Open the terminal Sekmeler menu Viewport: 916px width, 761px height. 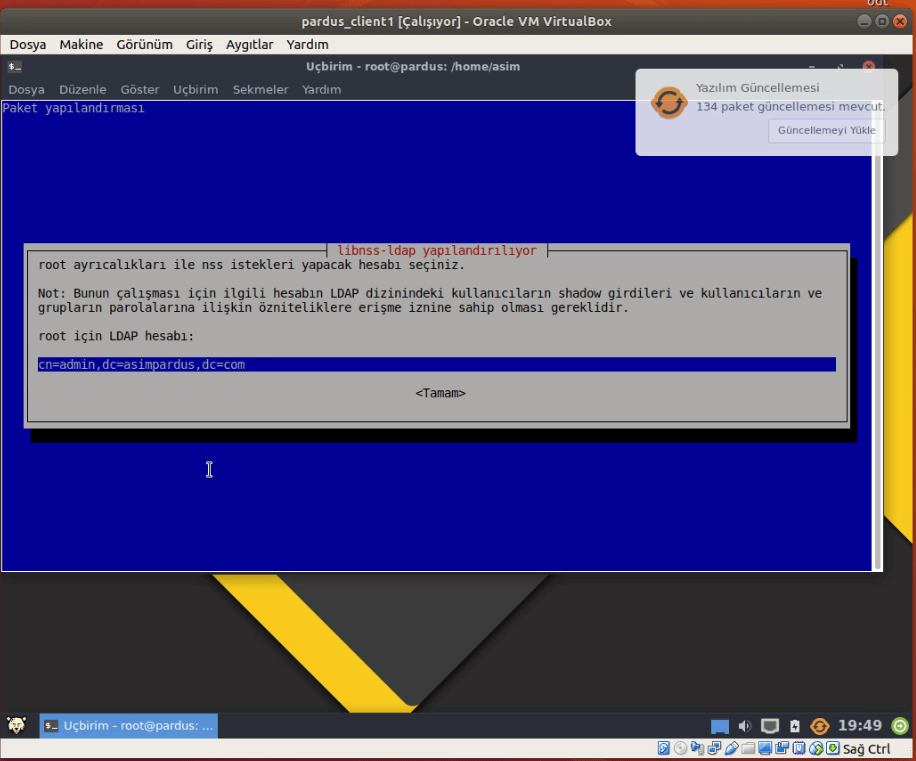point(261,89)
